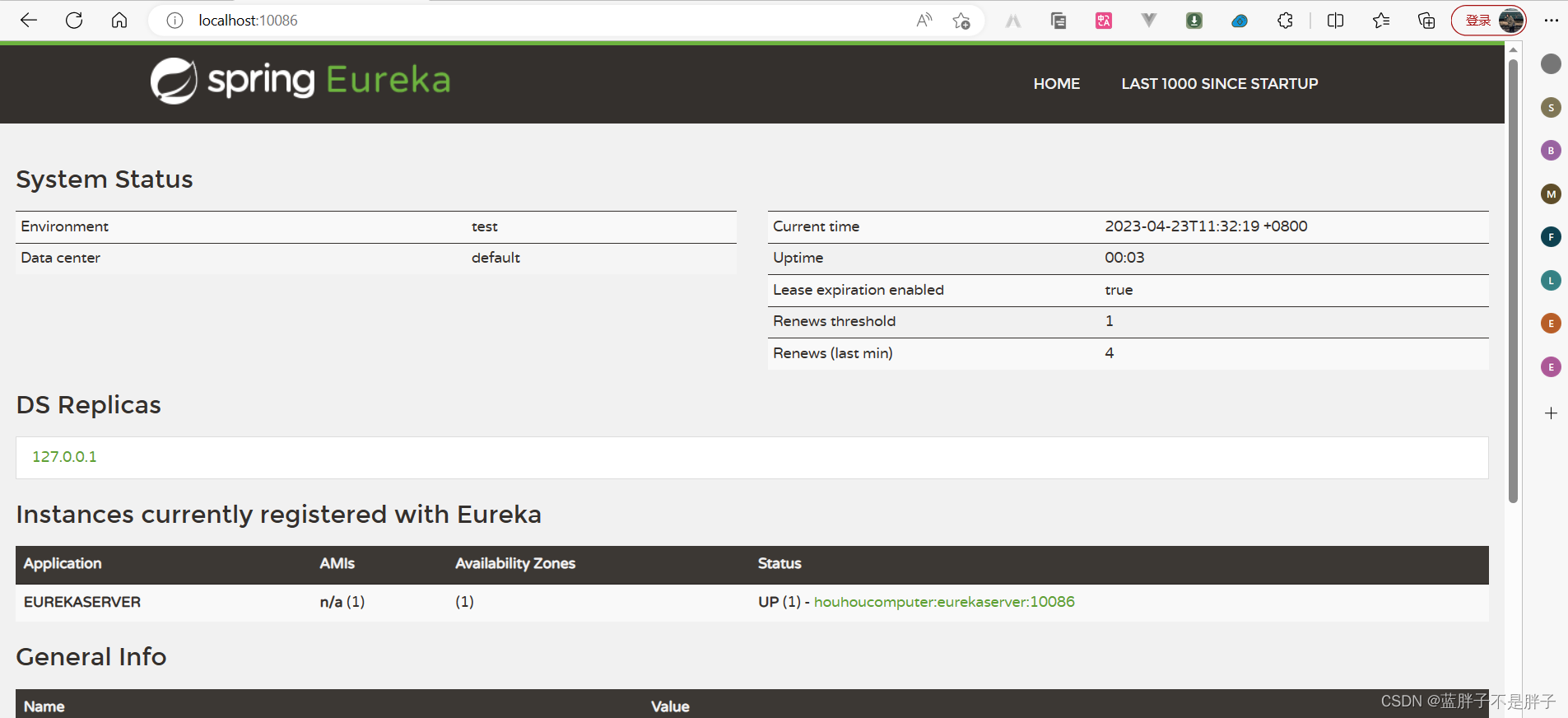Click the scrollbar up arrow

(x=1513, y=50)
